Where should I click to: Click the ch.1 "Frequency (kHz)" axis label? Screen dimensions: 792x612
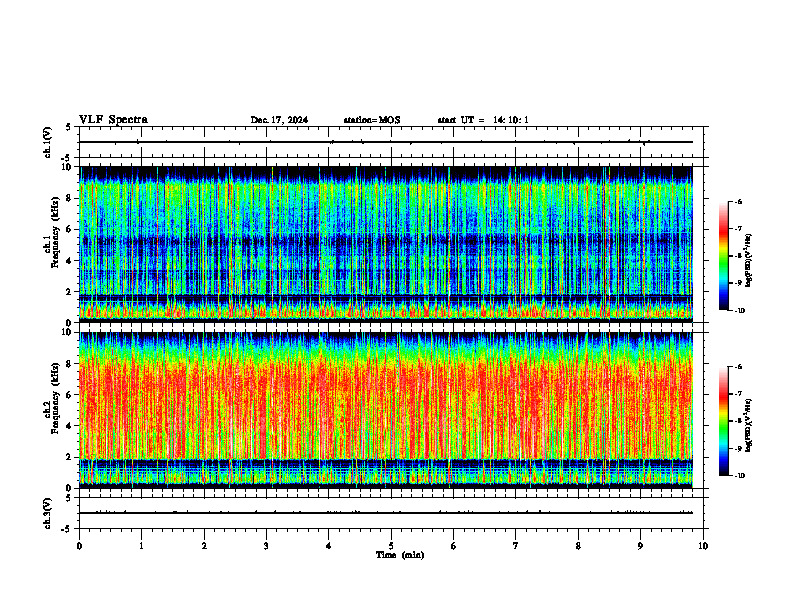[x=55, y=232]
